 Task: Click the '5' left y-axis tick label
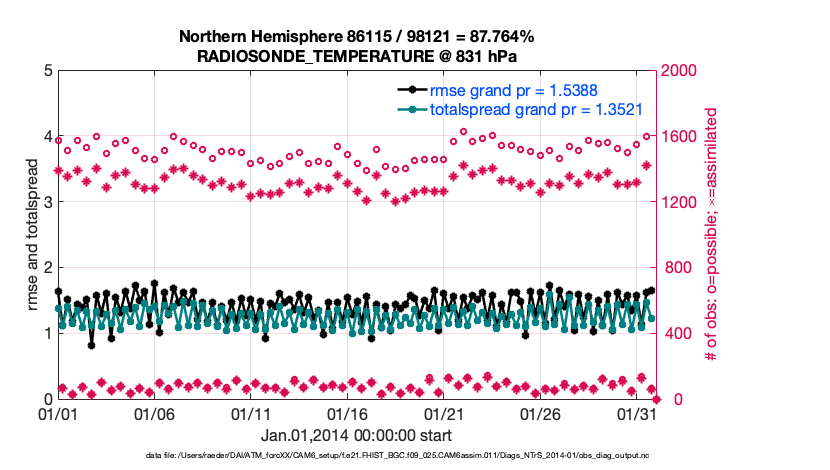(x=47, y=71)
